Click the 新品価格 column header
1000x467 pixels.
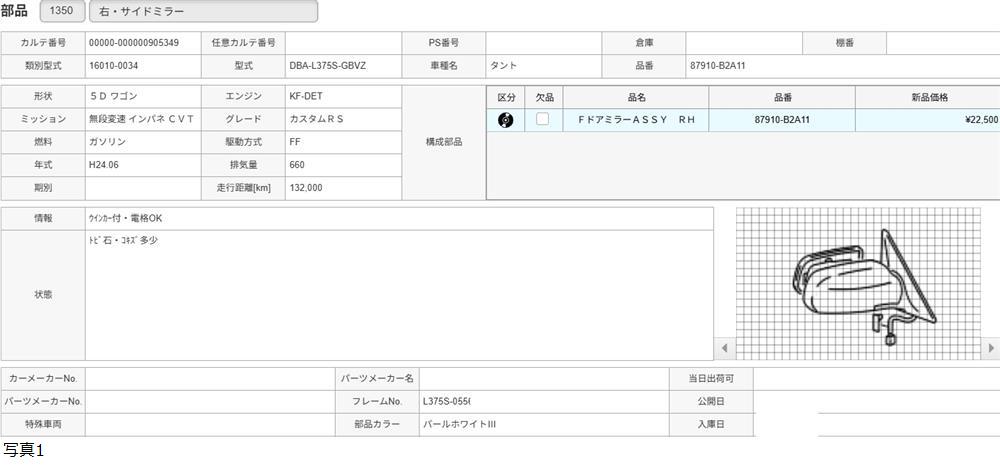click(928, 97)
